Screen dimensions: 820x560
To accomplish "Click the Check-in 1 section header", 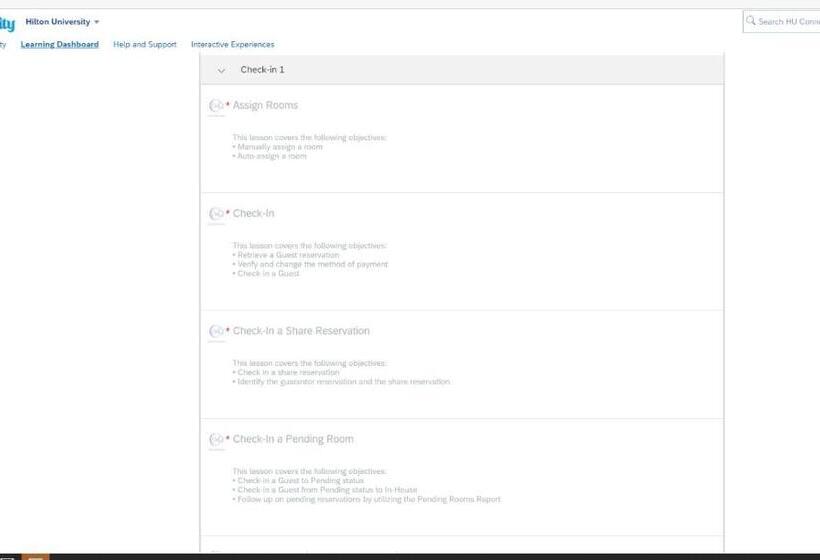I will click(263, 70).
